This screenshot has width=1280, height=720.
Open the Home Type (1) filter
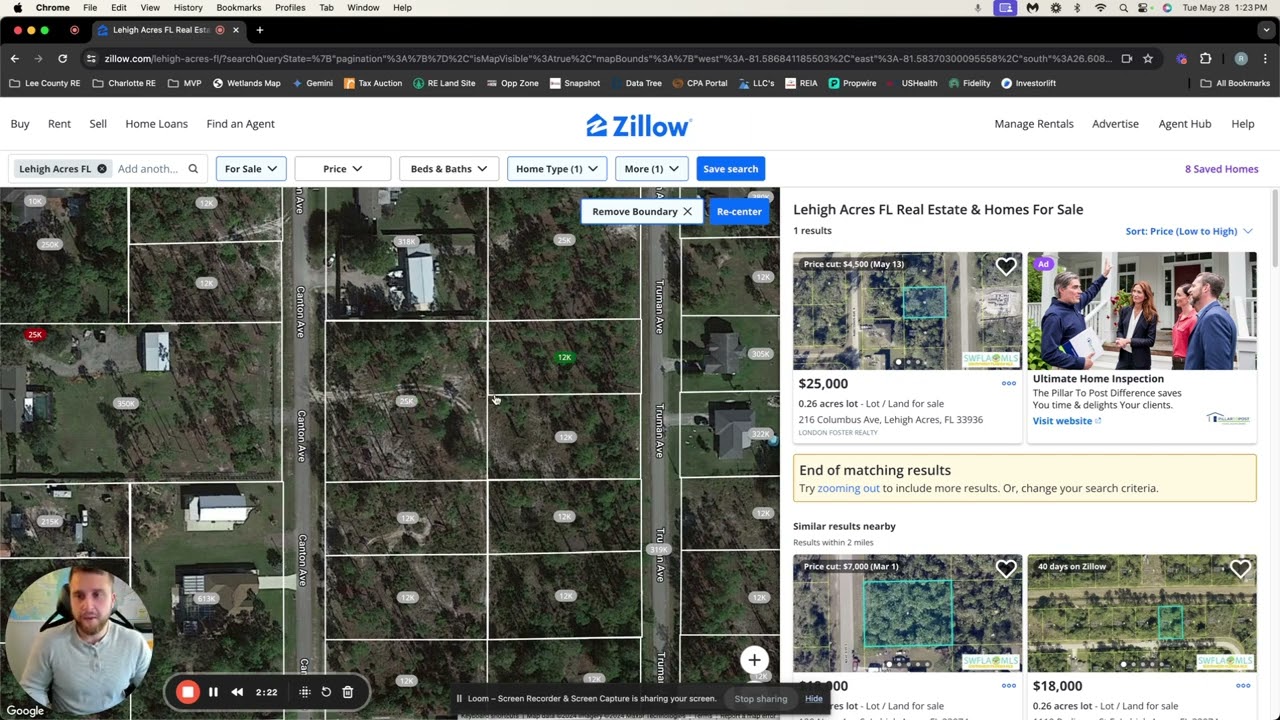tap(557, 169)
